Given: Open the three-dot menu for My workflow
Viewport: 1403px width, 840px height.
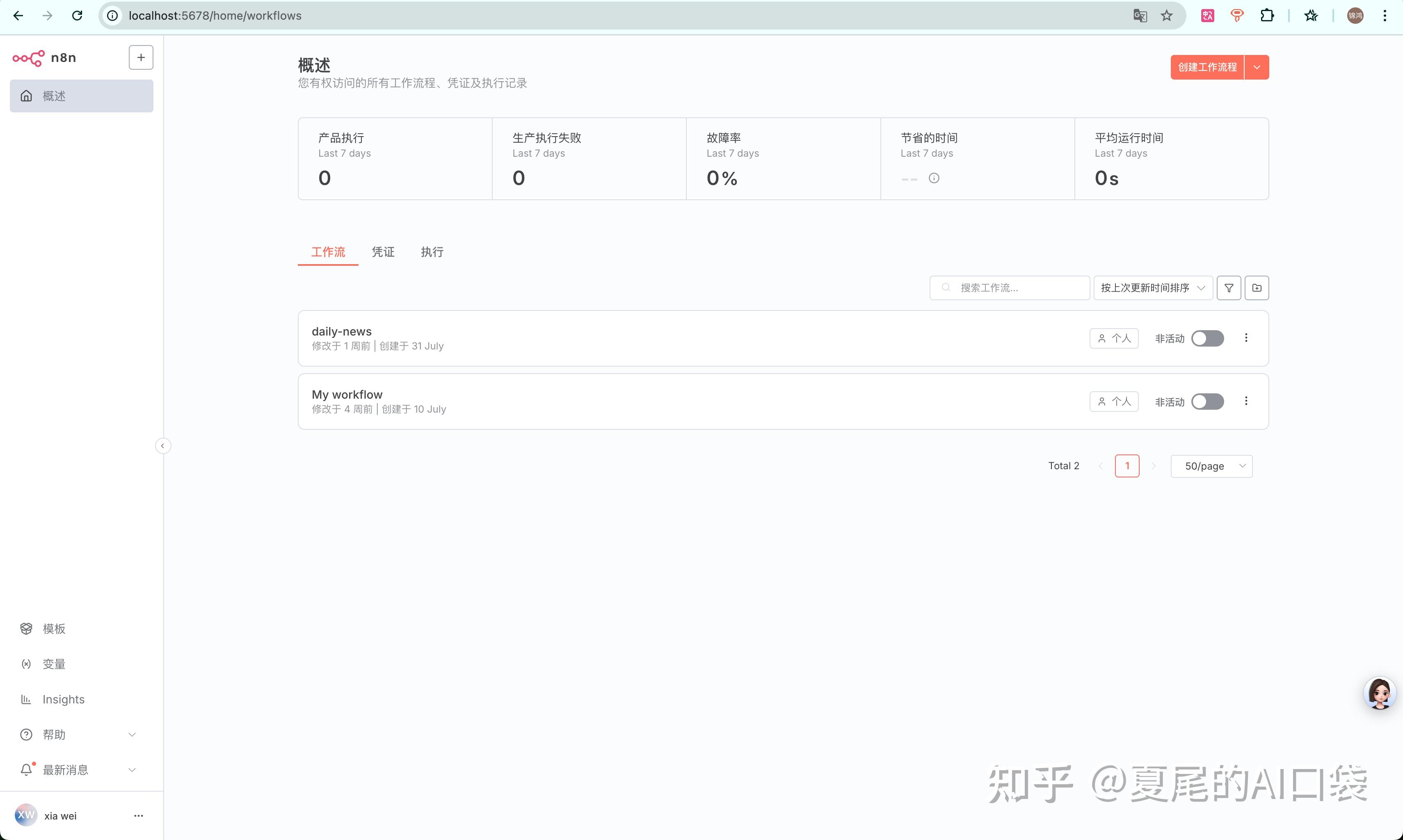Looking at the screenshot, I should (x=1245, y=401).
